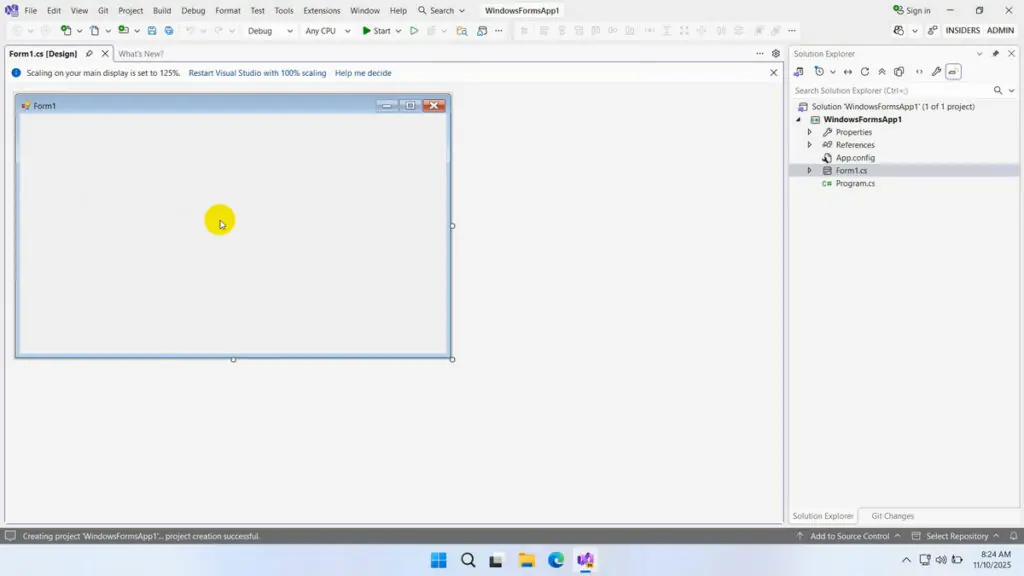Click the Show All Files icon
Viewport: 1024px width, 576px height.
(x=899, y=71)
